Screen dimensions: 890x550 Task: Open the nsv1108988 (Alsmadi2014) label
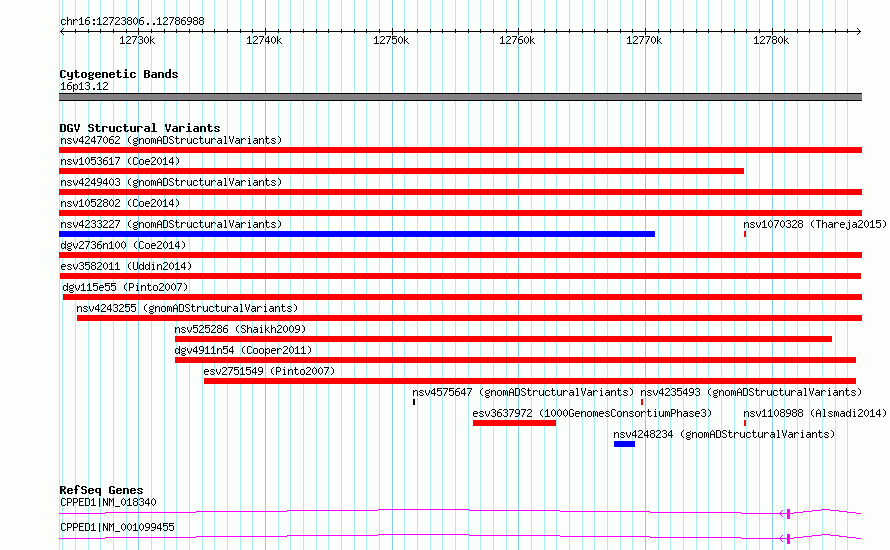click(x=815, y=413)
